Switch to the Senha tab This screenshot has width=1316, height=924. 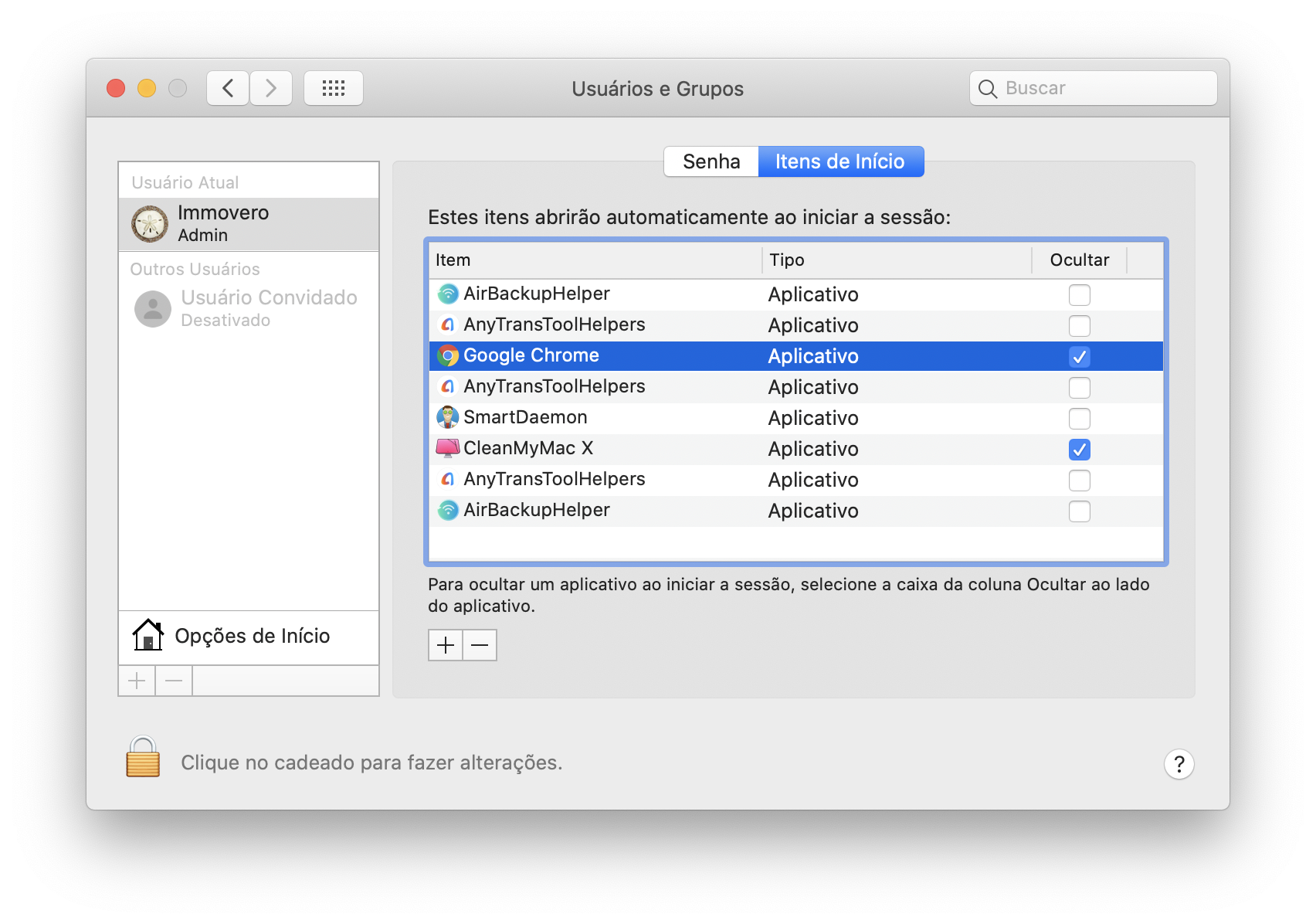[711, 161]
